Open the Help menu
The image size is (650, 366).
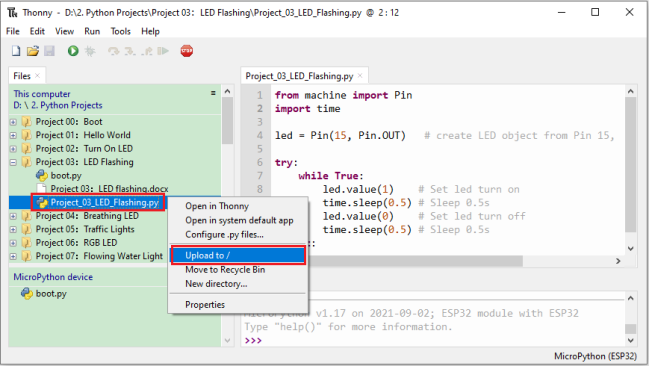150,32
